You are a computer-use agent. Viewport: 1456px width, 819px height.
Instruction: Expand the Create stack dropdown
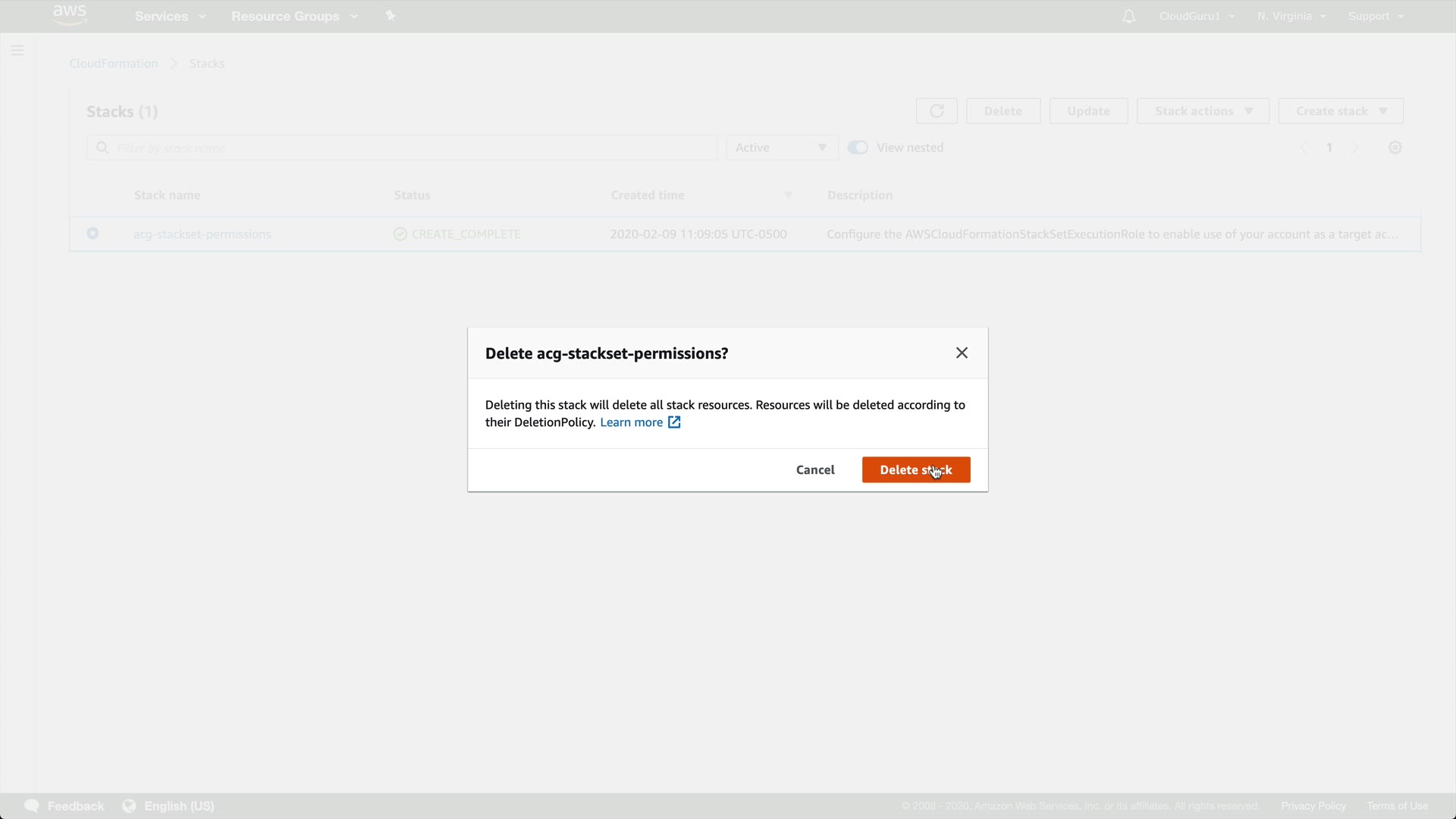[x=1340, y=111]
